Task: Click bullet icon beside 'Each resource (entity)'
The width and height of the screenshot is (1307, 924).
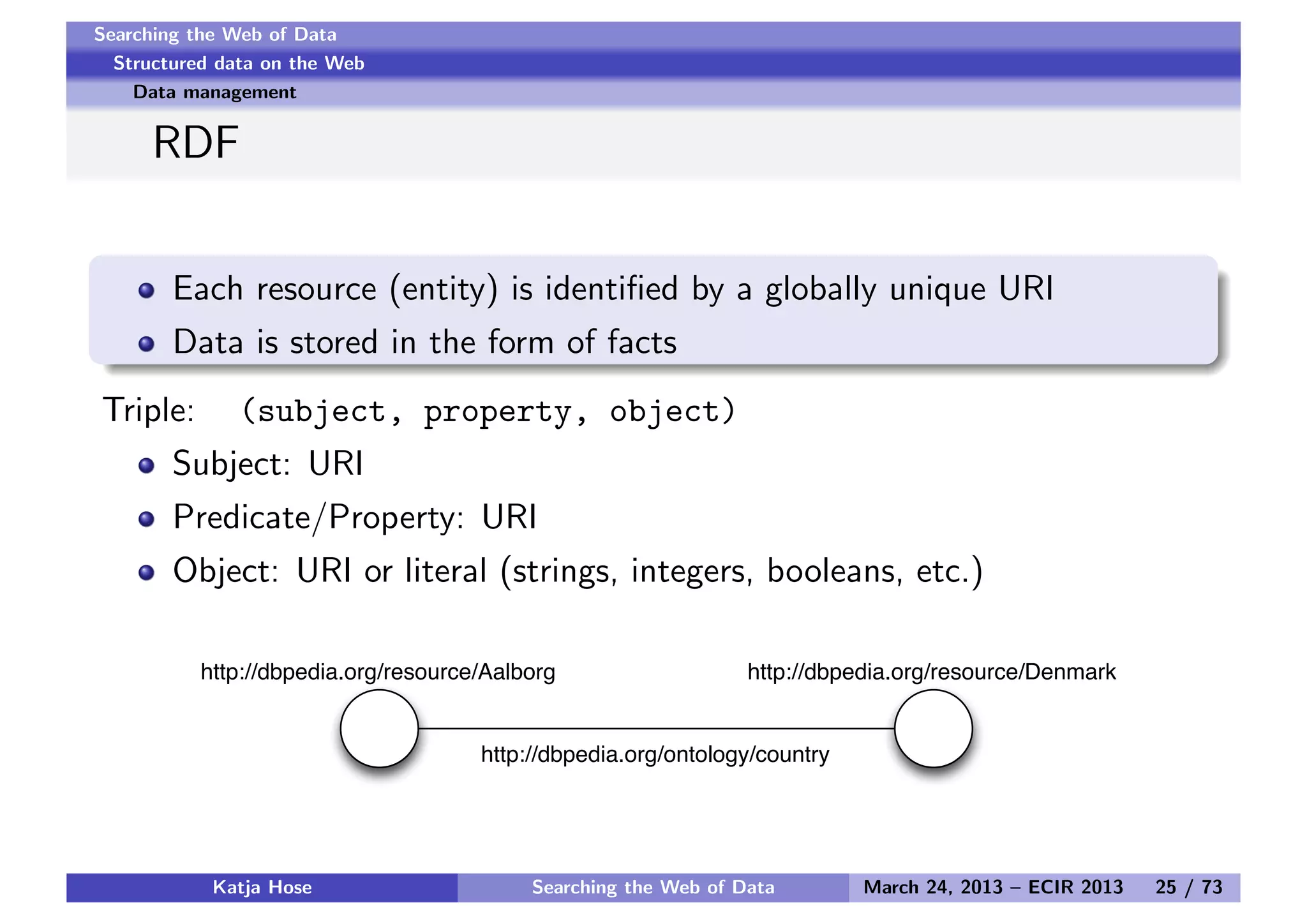Action: [146, 291]
